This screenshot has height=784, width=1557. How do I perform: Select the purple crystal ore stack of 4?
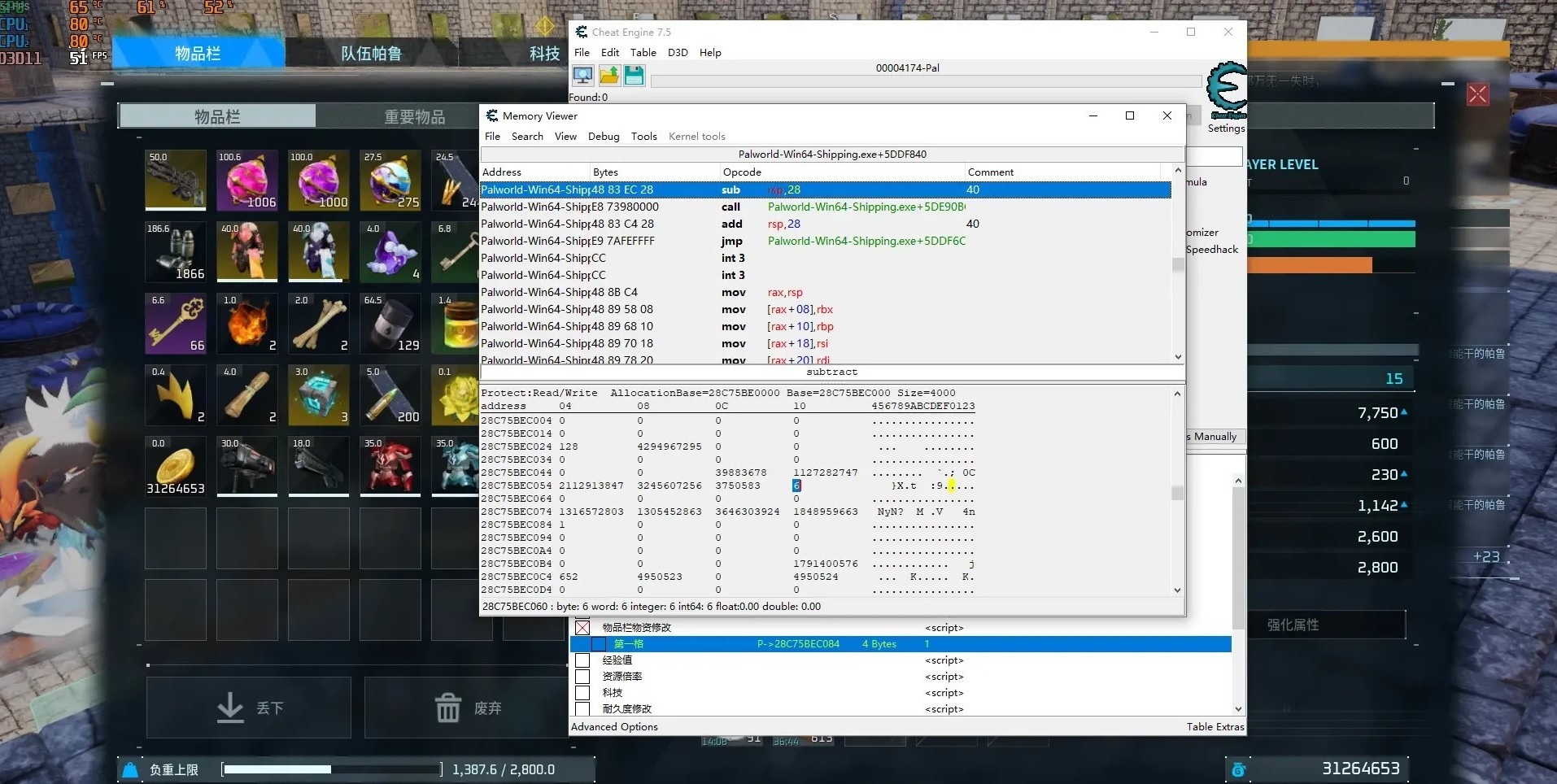390,252
